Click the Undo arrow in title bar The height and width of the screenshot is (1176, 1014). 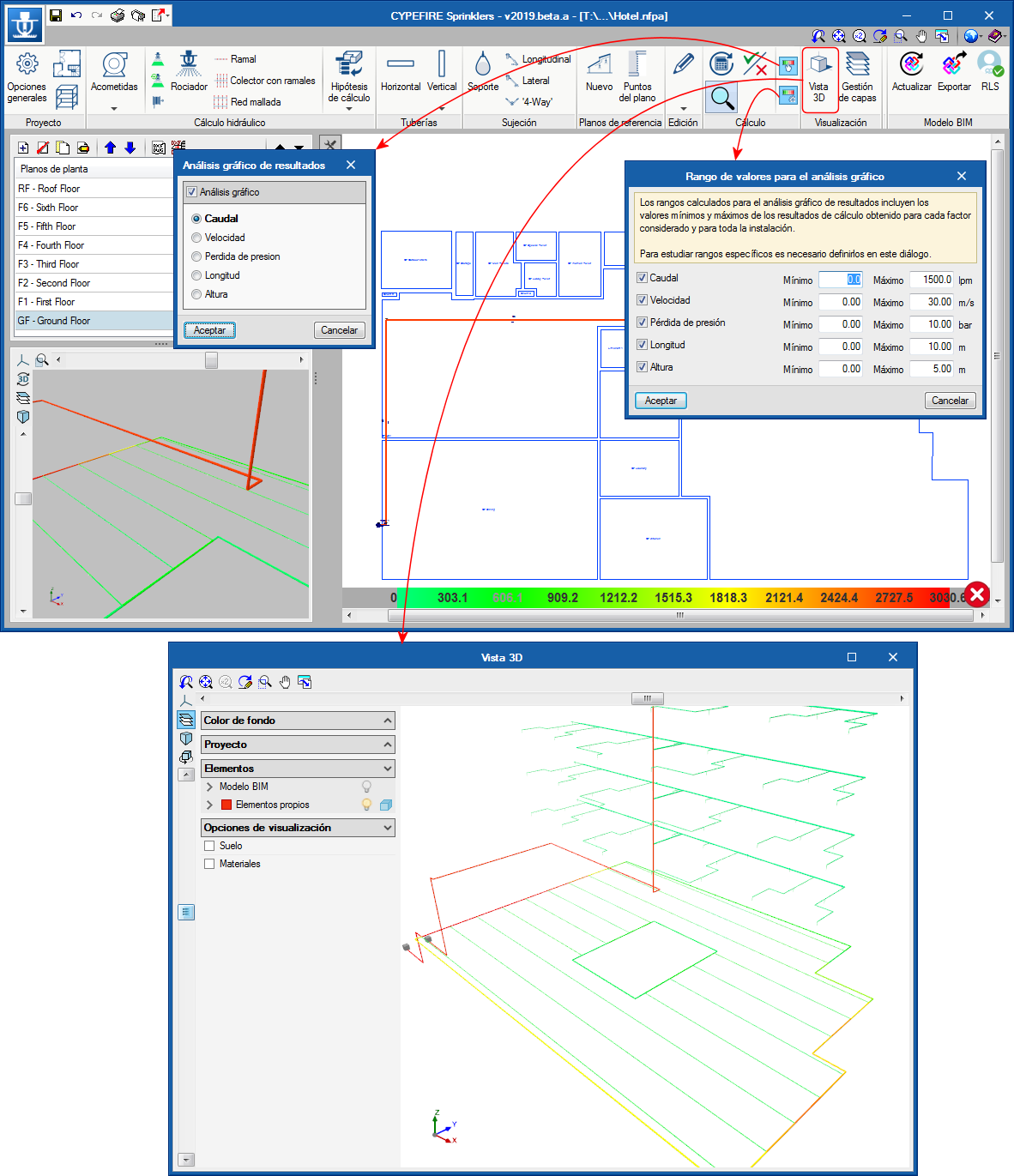pos(76,15)
